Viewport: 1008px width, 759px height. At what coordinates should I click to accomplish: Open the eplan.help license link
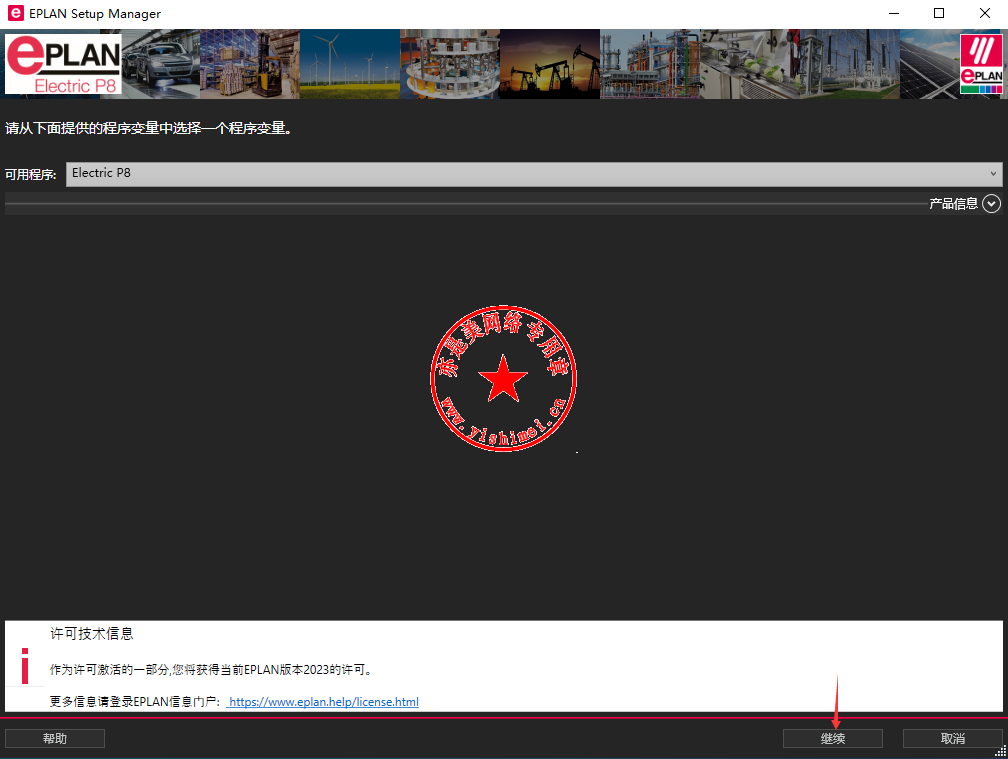323,702
